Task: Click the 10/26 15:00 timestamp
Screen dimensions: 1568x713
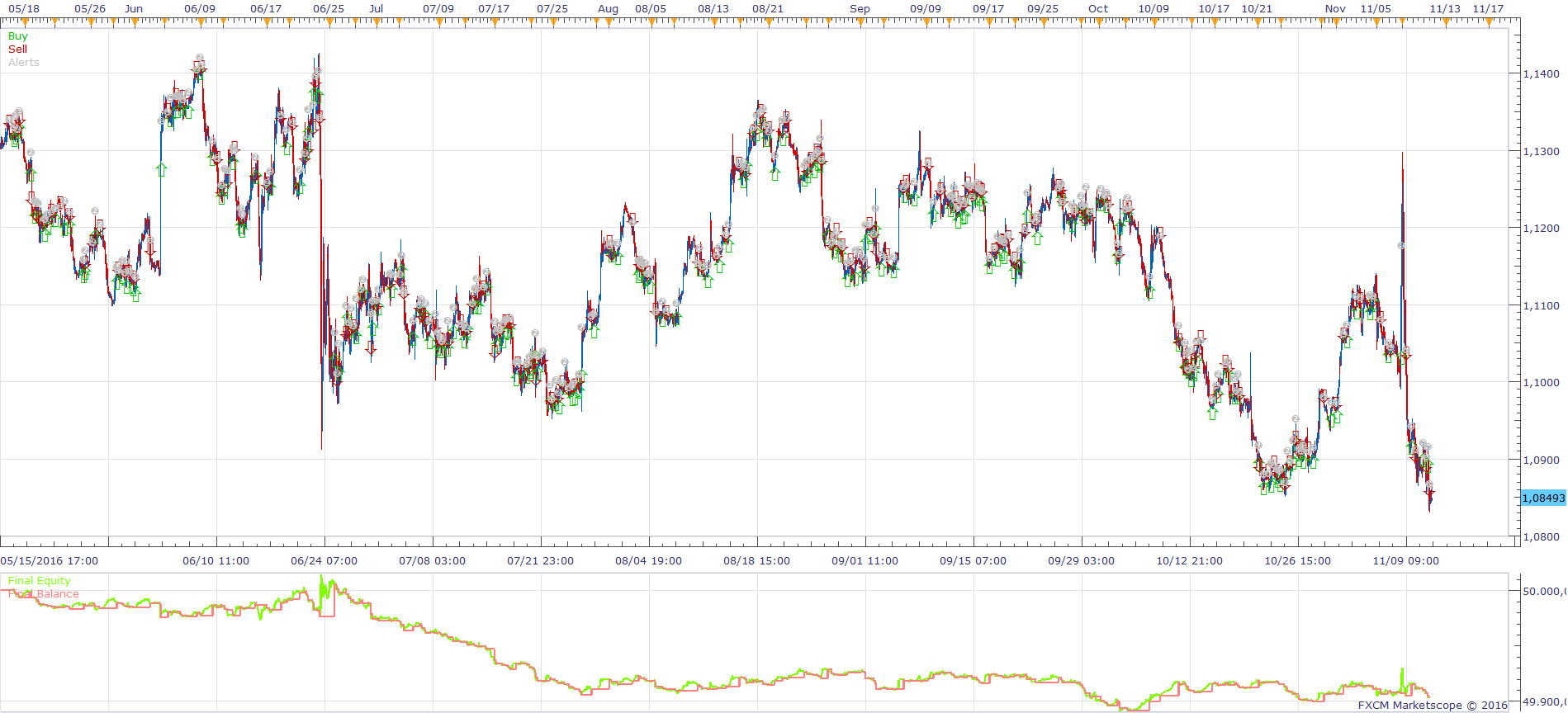Action: tap(1297, 561)
